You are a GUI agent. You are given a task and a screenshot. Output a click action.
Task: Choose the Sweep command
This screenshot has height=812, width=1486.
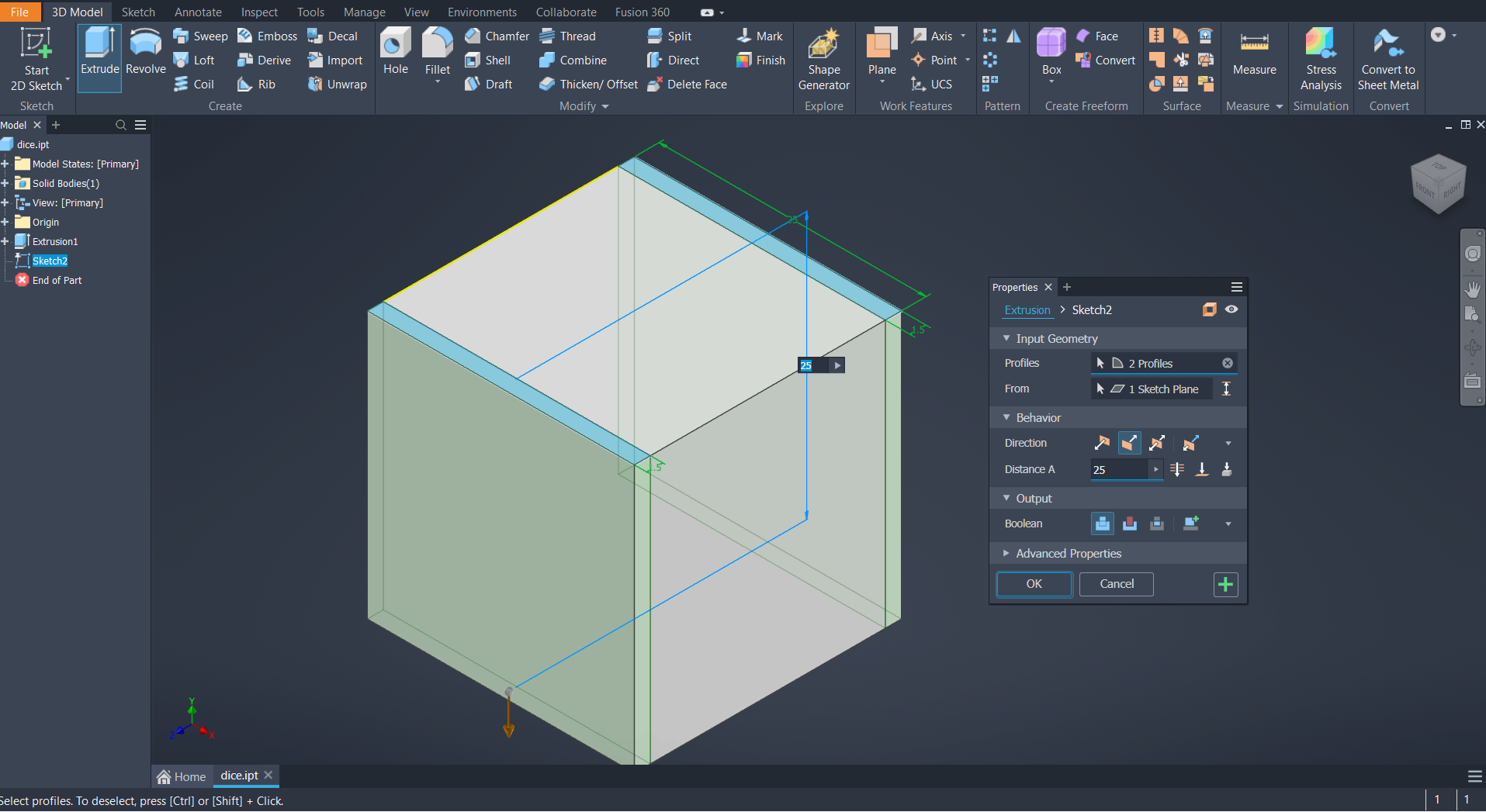click(x=201, y=36)
